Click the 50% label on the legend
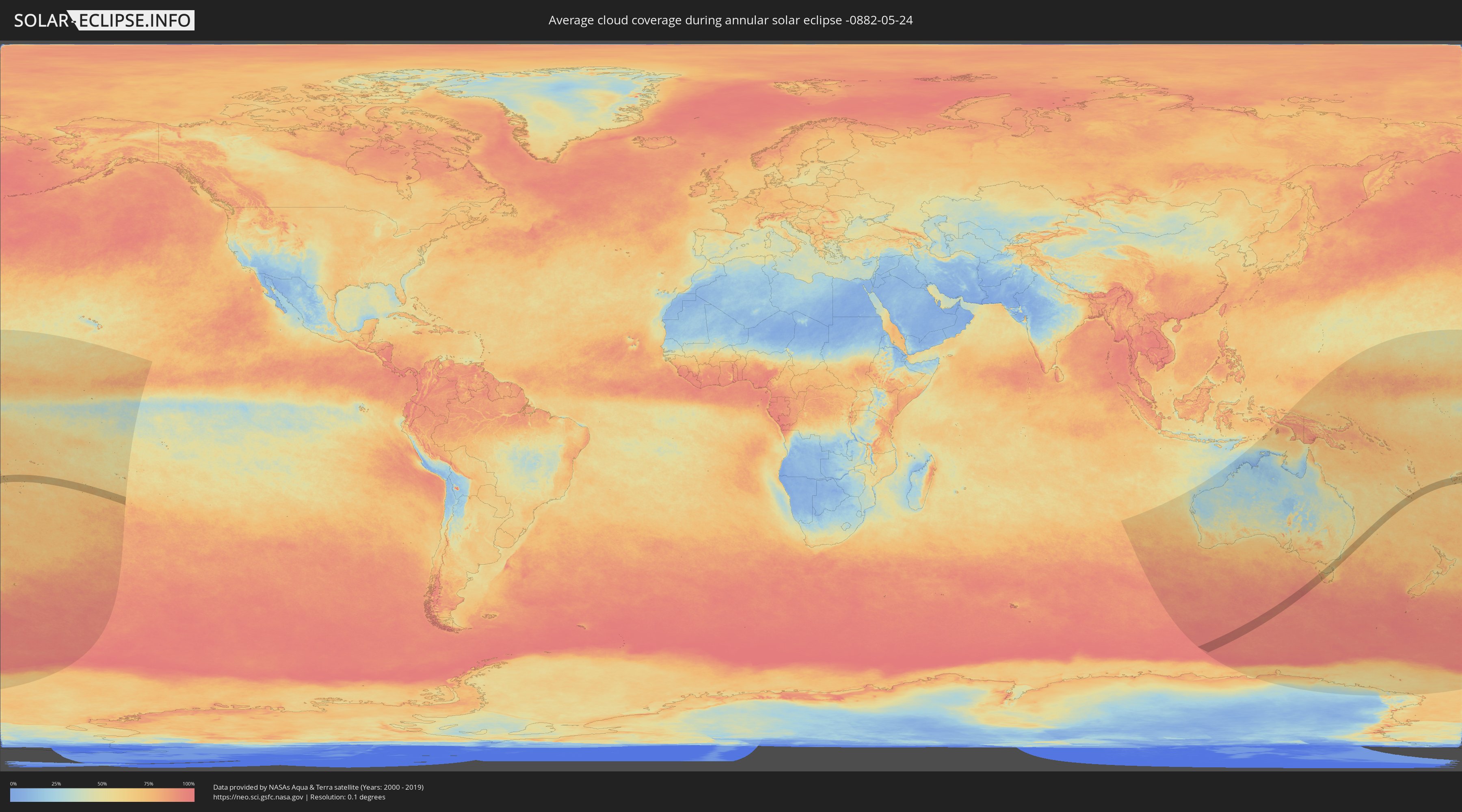This screenshot has height=812, width=1462. tap(102, 784)
